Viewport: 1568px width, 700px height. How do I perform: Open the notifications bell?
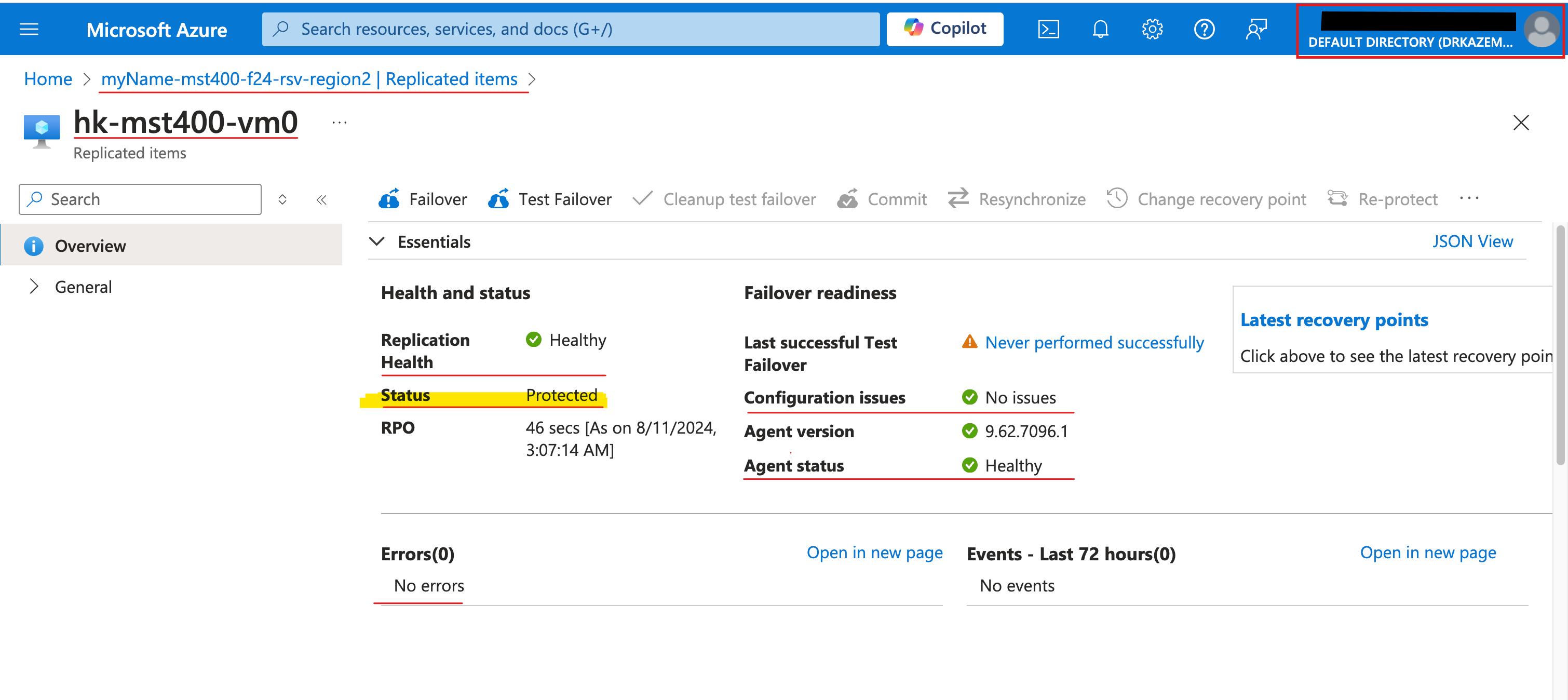pyautogui.click(x=1100, y=29)
